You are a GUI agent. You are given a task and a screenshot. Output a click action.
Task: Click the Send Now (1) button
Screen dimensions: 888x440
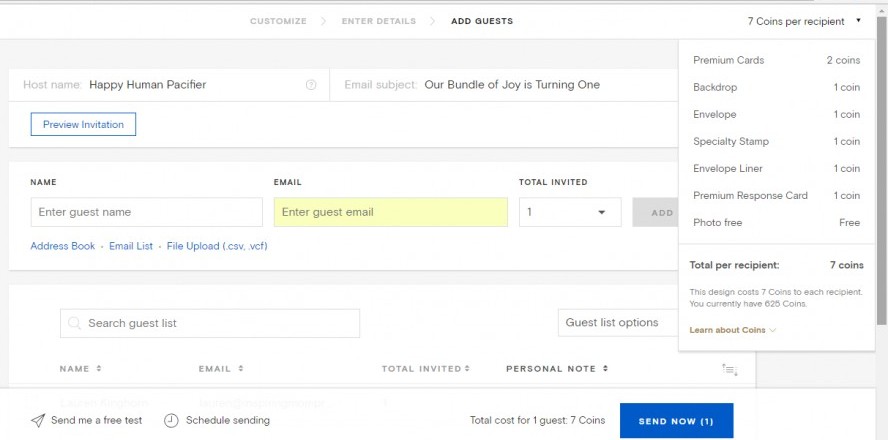(676, 421)
